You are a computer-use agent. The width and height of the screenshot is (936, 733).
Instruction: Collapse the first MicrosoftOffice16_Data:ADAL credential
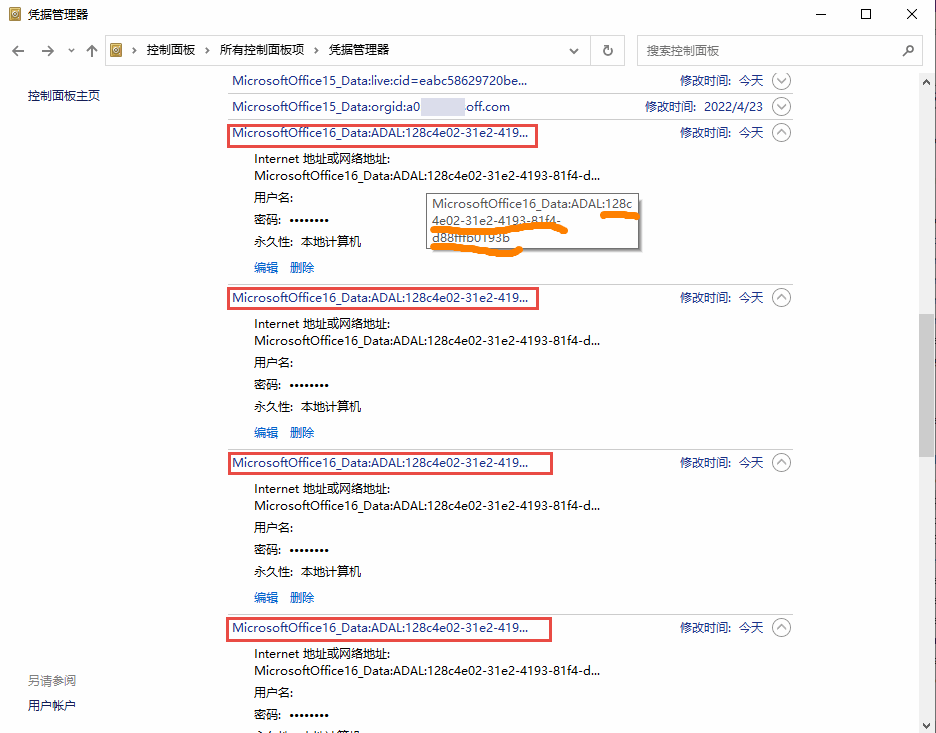pyautogui.click(x=781, y=132)
